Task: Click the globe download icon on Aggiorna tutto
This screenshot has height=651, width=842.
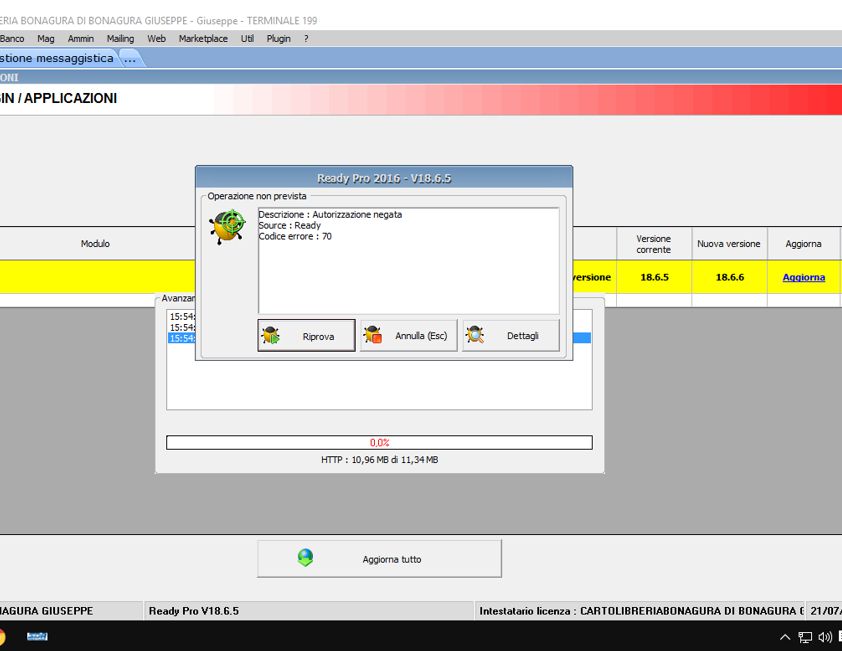Action: point(305,558)
